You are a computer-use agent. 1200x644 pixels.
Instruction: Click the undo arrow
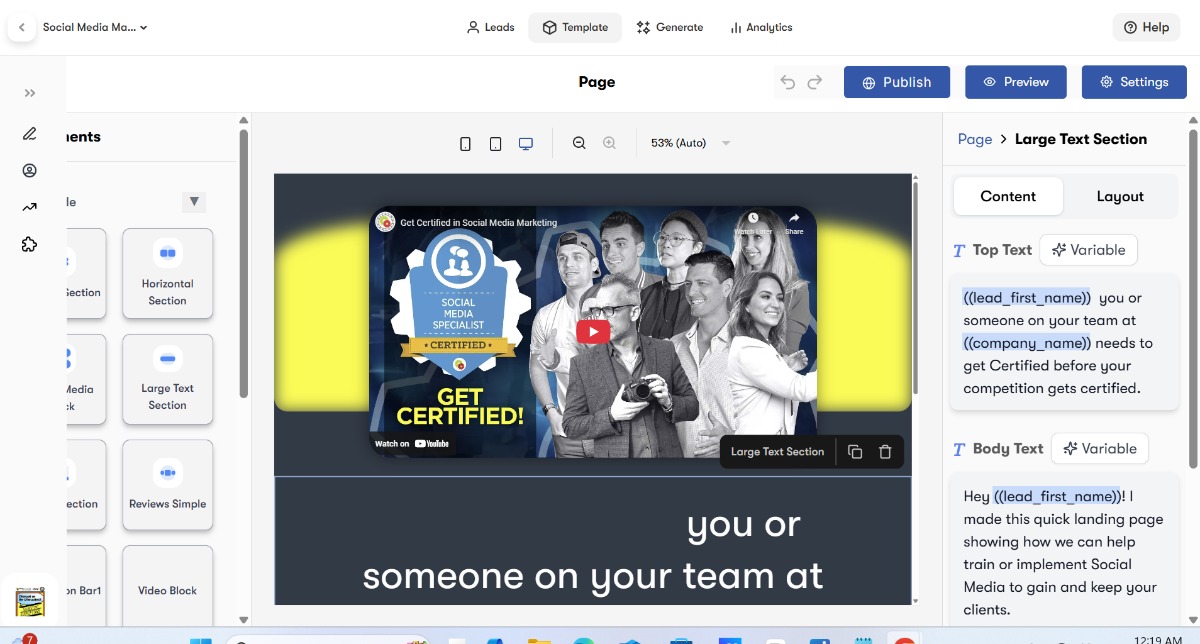click(x=788, y=82)
